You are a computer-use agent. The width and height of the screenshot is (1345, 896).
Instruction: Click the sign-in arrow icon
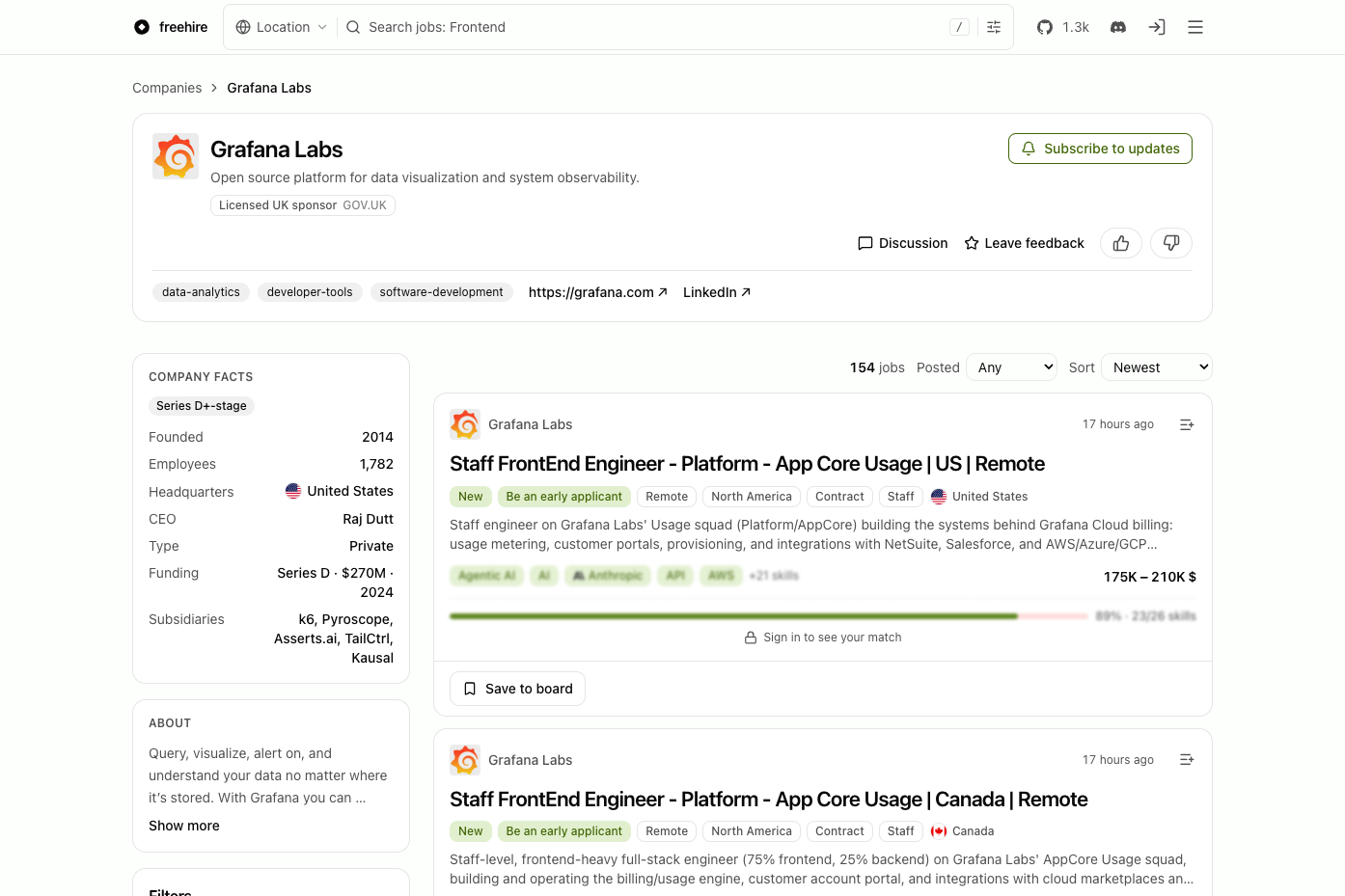click(1157, 27)
